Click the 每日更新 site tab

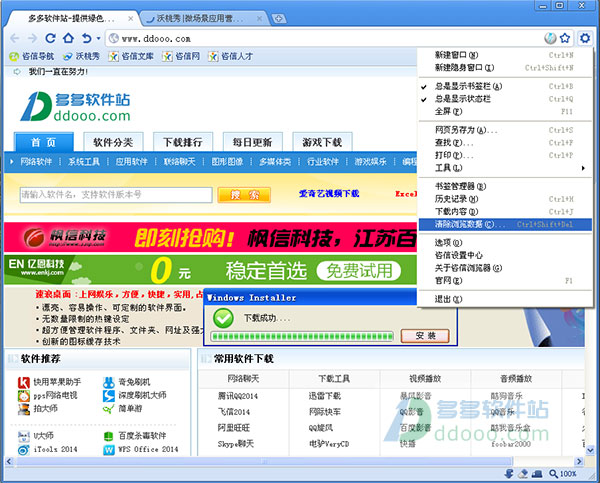[x=253, y=142]
